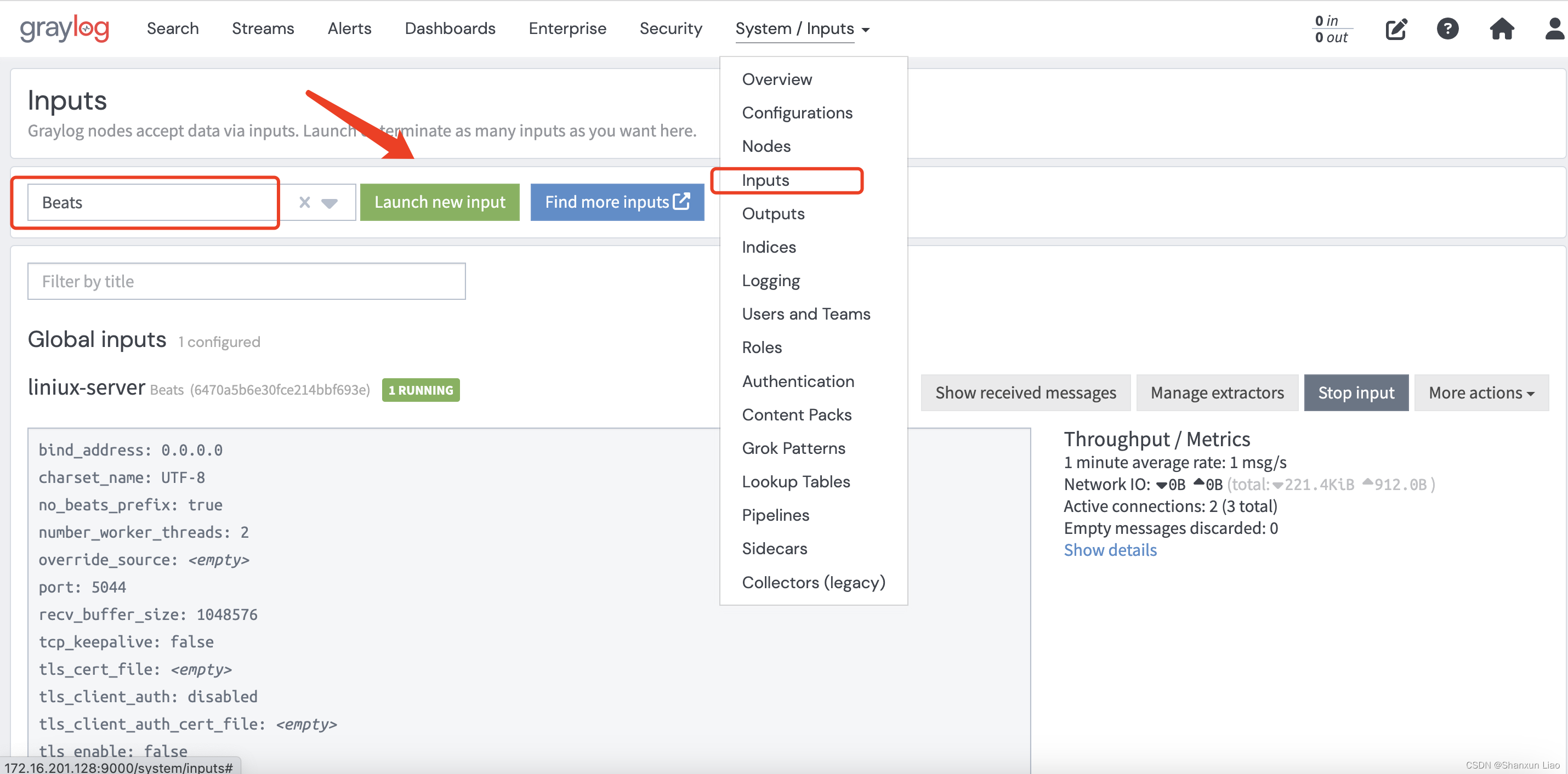
Task: Open Manage extractors
Action: pos(1217,392)
